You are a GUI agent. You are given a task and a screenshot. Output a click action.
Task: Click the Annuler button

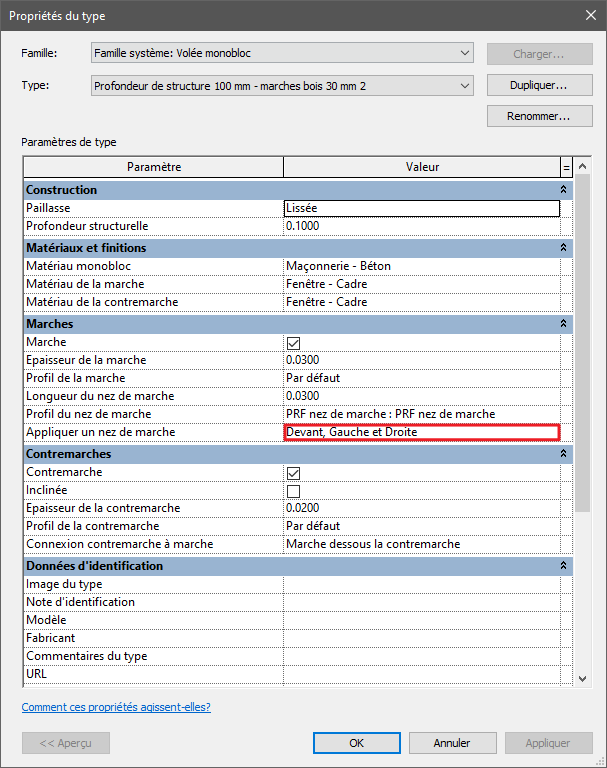[x=452, y=743]
